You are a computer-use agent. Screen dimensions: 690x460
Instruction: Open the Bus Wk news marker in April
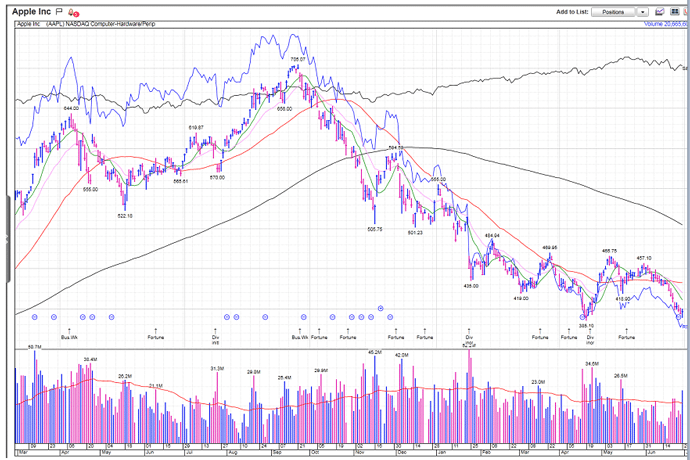pos(69,334)
